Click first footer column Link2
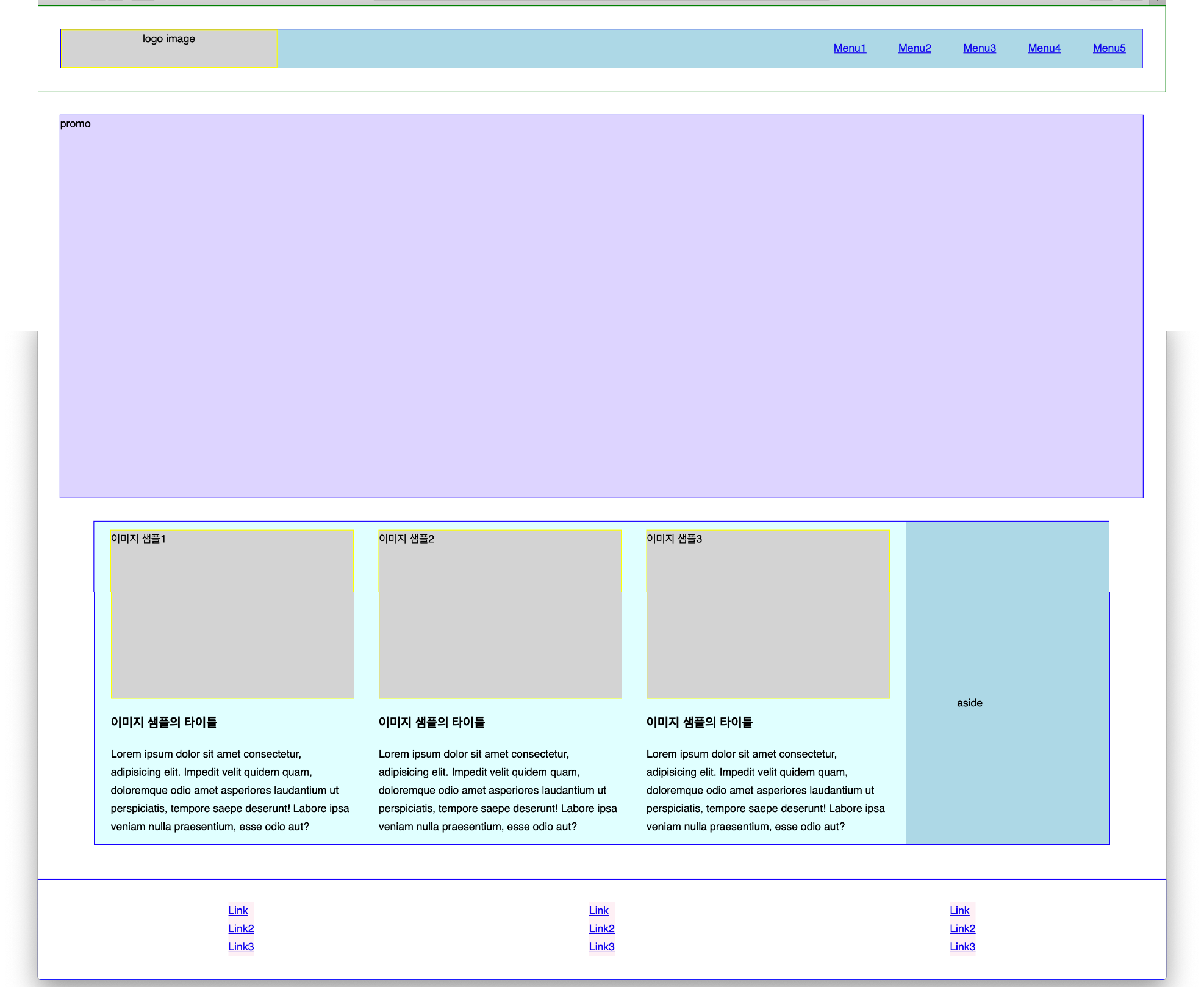 click(241, 929)
